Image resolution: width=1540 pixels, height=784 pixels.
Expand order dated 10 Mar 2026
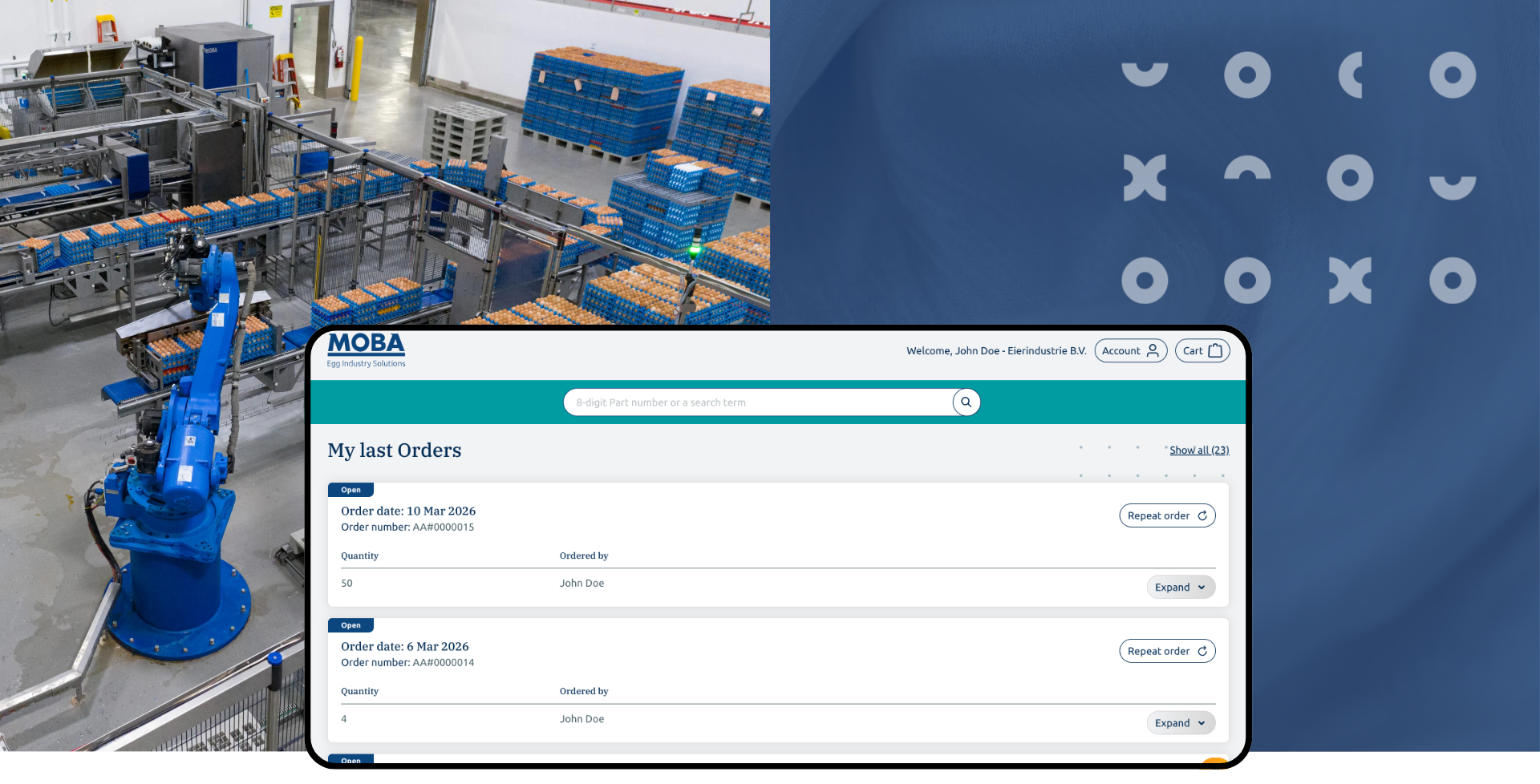1181,588
